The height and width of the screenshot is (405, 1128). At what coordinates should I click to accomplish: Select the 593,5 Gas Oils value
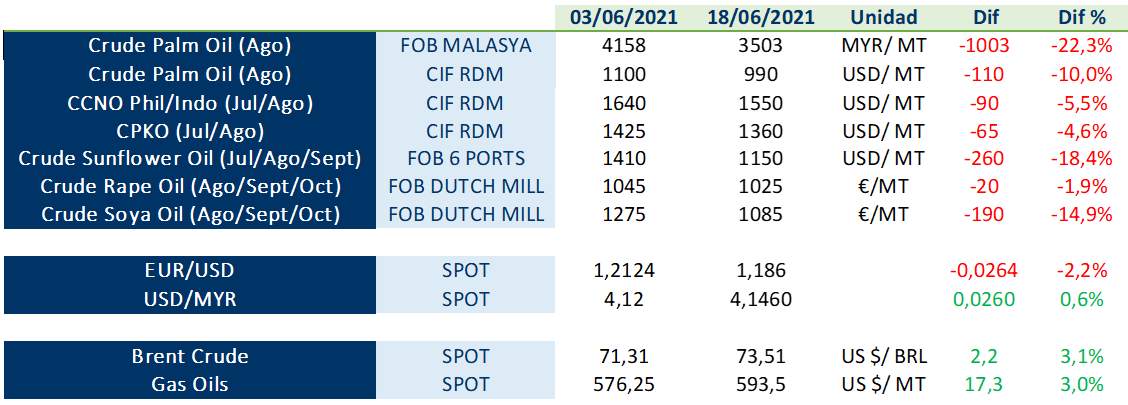760,384
